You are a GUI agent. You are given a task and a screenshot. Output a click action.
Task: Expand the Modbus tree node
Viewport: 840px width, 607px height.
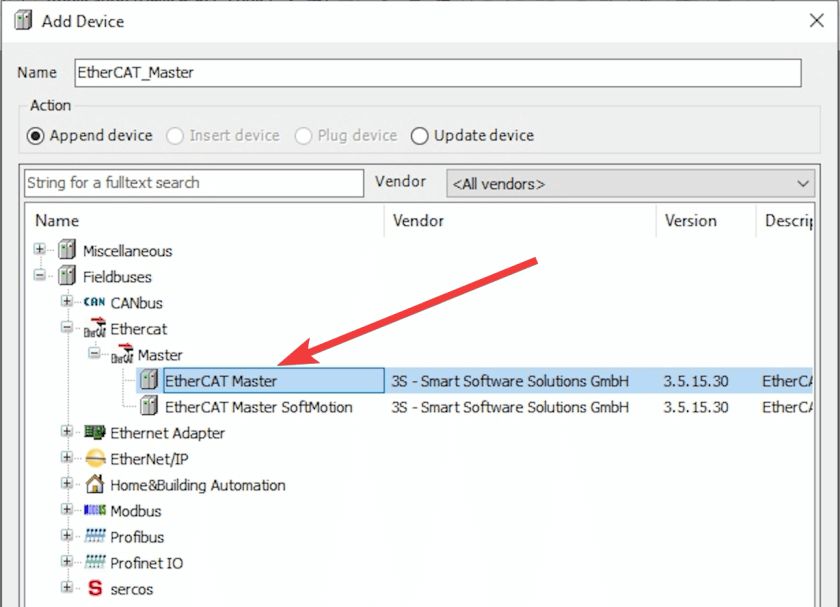click(66, 509)
